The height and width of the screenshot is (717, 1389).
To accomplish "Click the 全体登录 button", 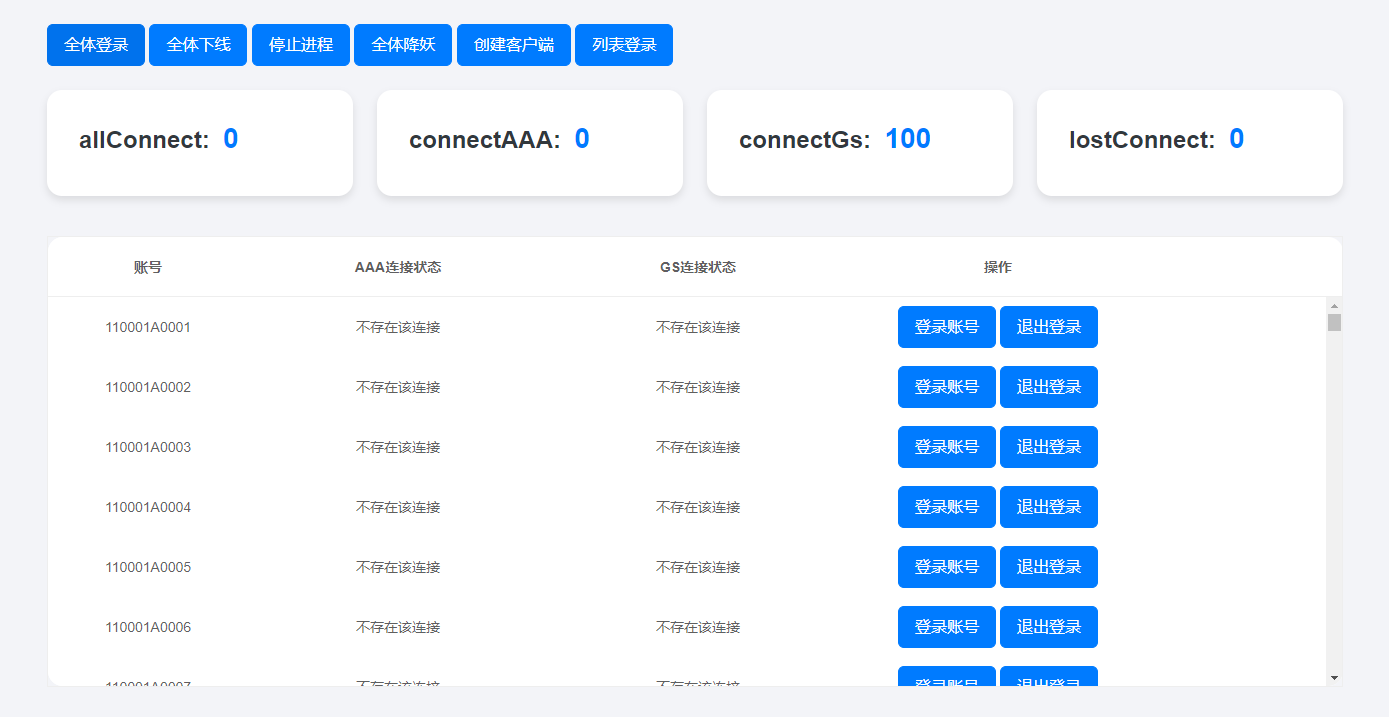I will pos(96,45).
